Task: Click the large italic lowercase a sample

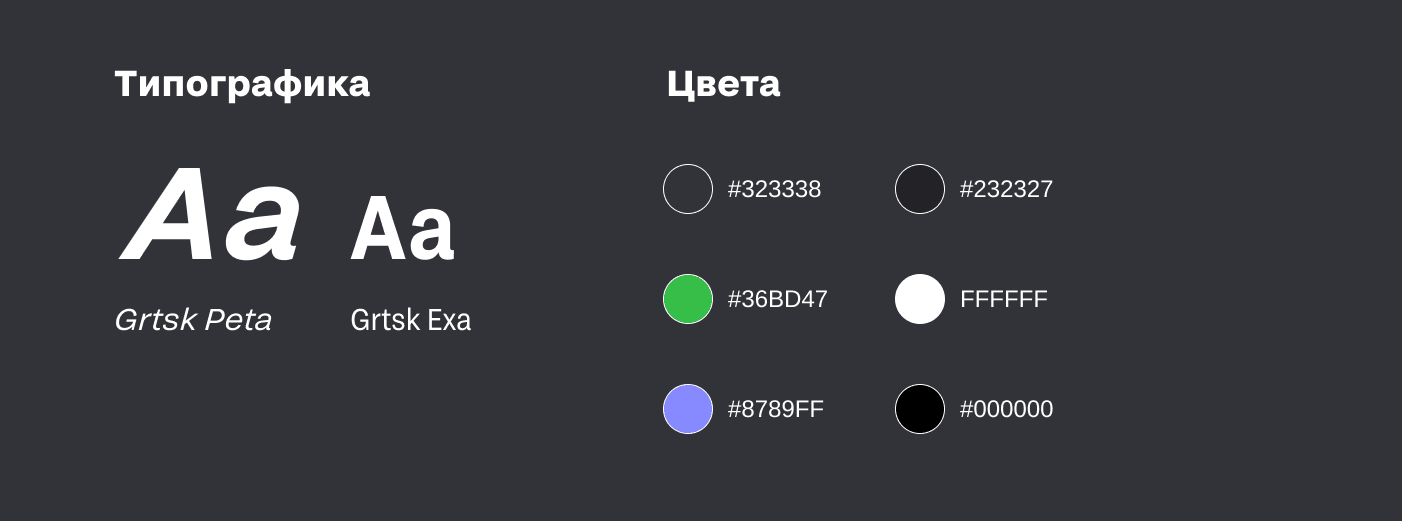Action: click(x=259, y=225)
